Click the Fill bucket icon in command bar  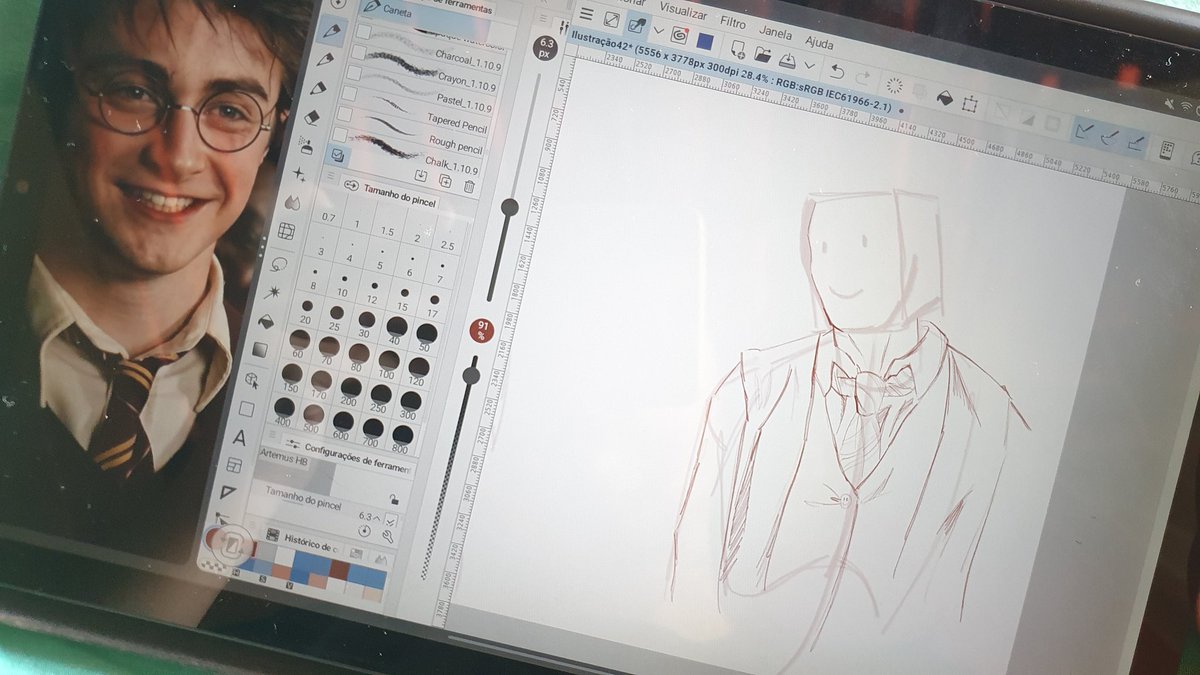click(x=944, y=97)
